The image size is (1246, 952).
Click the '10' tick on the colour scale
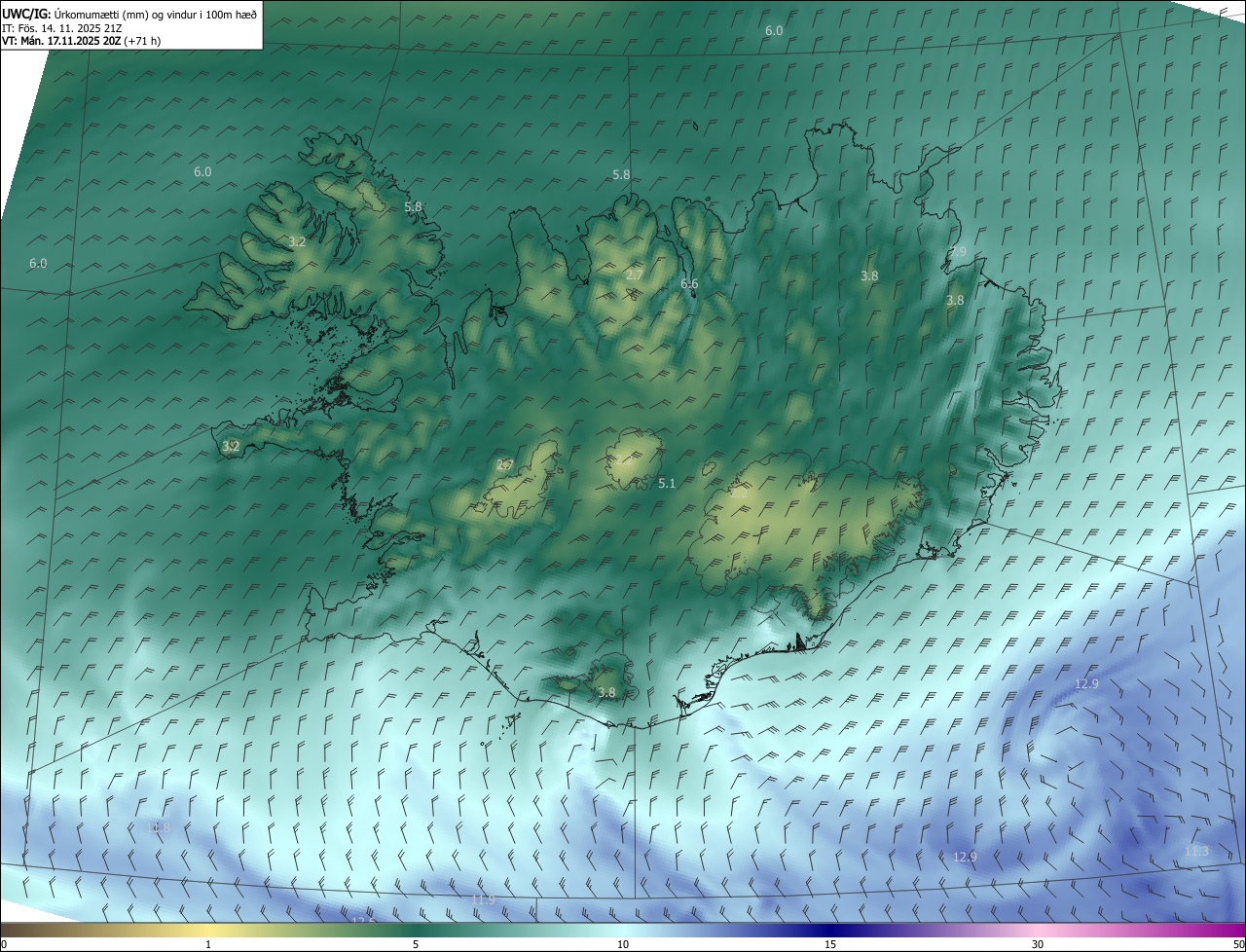coord(623,944)
